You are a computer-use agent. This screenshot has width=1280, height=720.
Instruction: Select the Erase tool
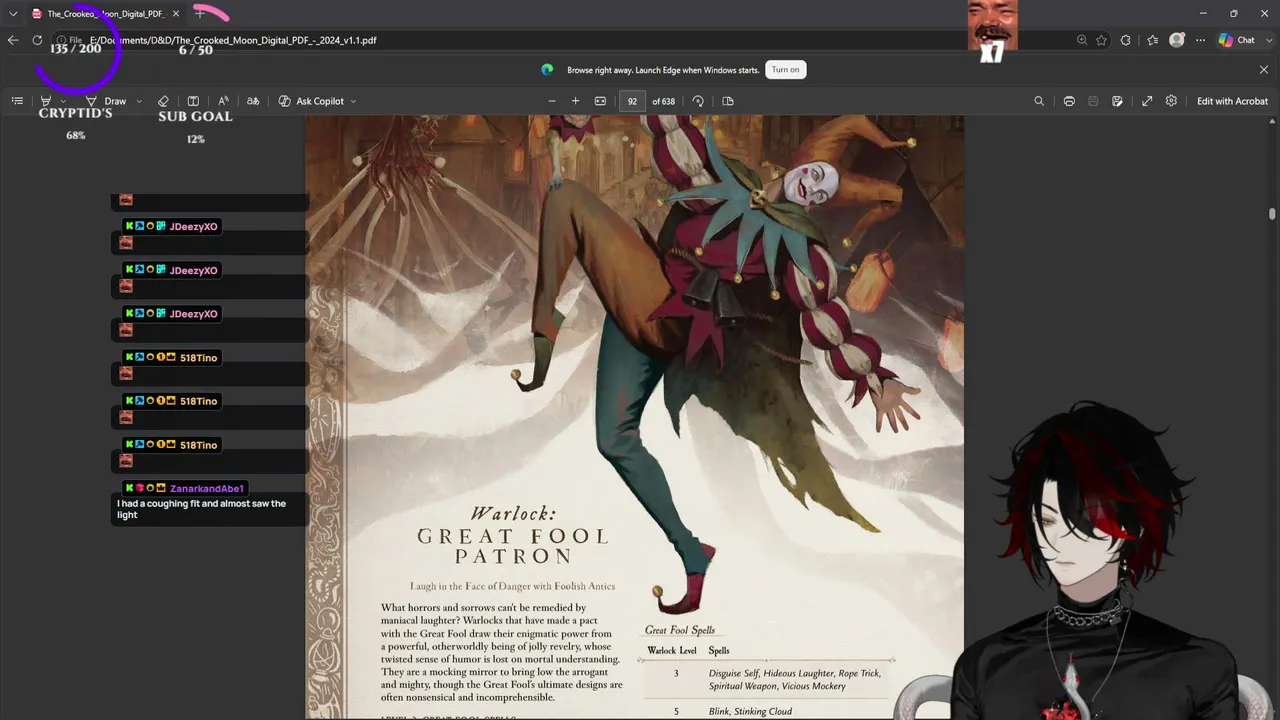[164, 101]
